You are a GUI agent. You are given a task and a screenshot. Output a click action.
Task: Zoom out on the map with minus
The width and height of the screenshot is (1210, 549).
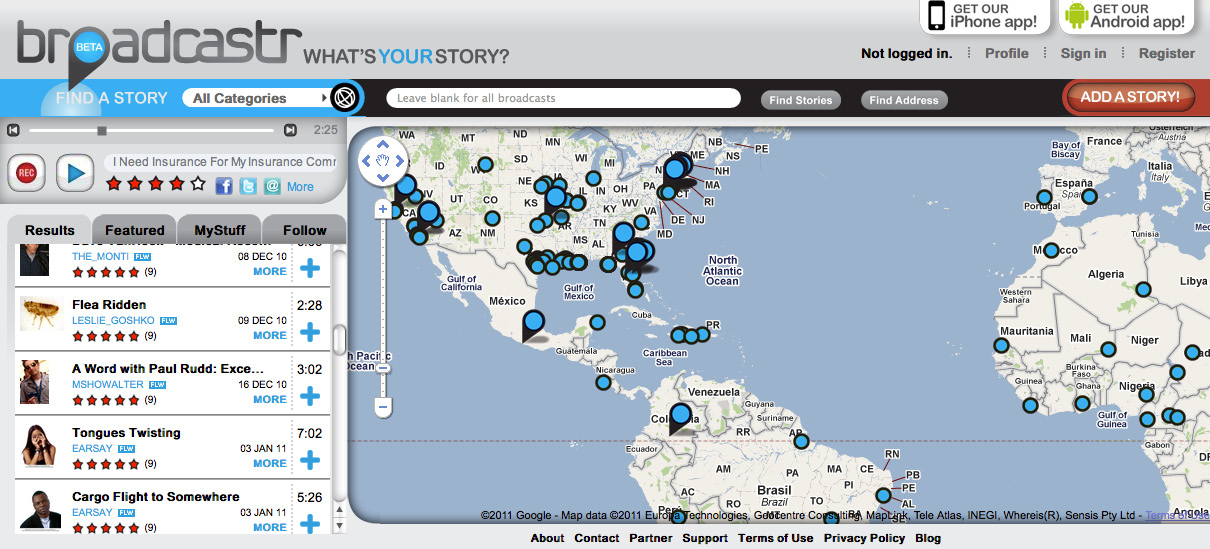383,408
